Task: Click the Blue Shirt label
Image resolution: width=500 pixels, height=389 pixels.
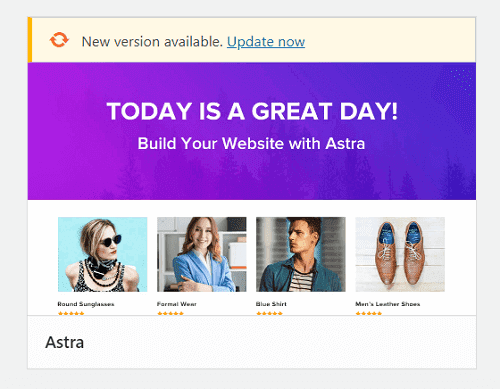Action: [x=271, y=304]
